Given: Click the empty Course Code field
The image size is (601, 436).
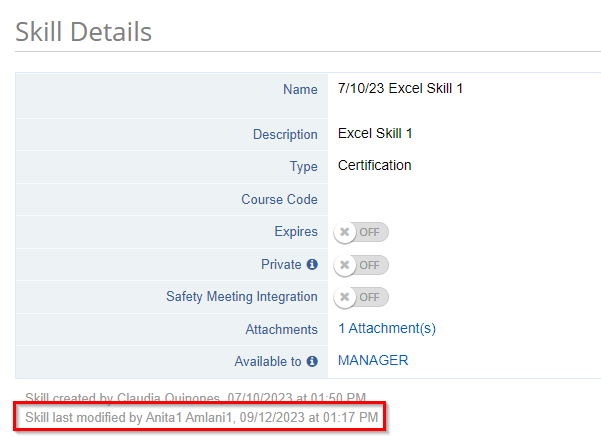Looking at the screenshot, I should (460, 199).
